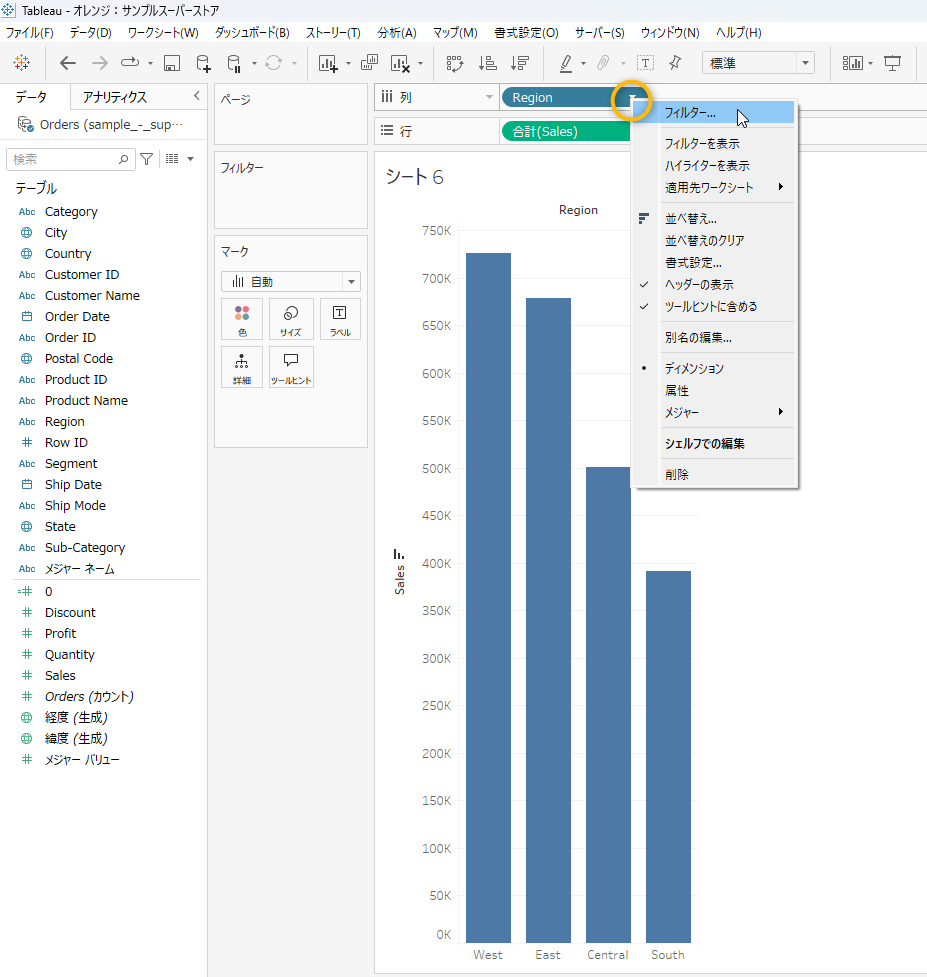Click the new worksheet icon
The image size is (927, 977).
(328, 63)
